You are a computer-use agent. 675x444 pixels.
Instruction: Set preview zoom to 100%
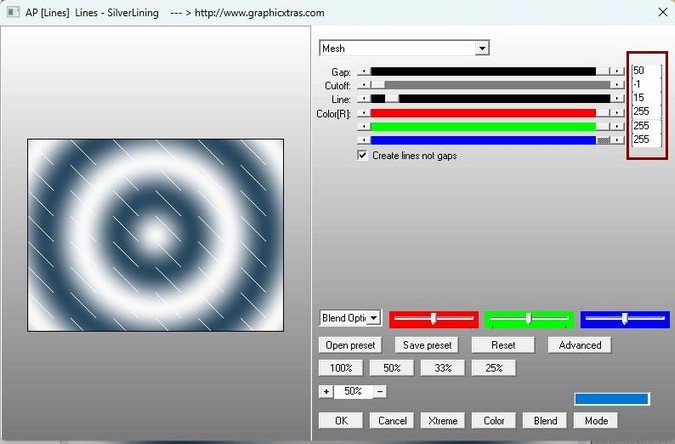tap(342, 368)
